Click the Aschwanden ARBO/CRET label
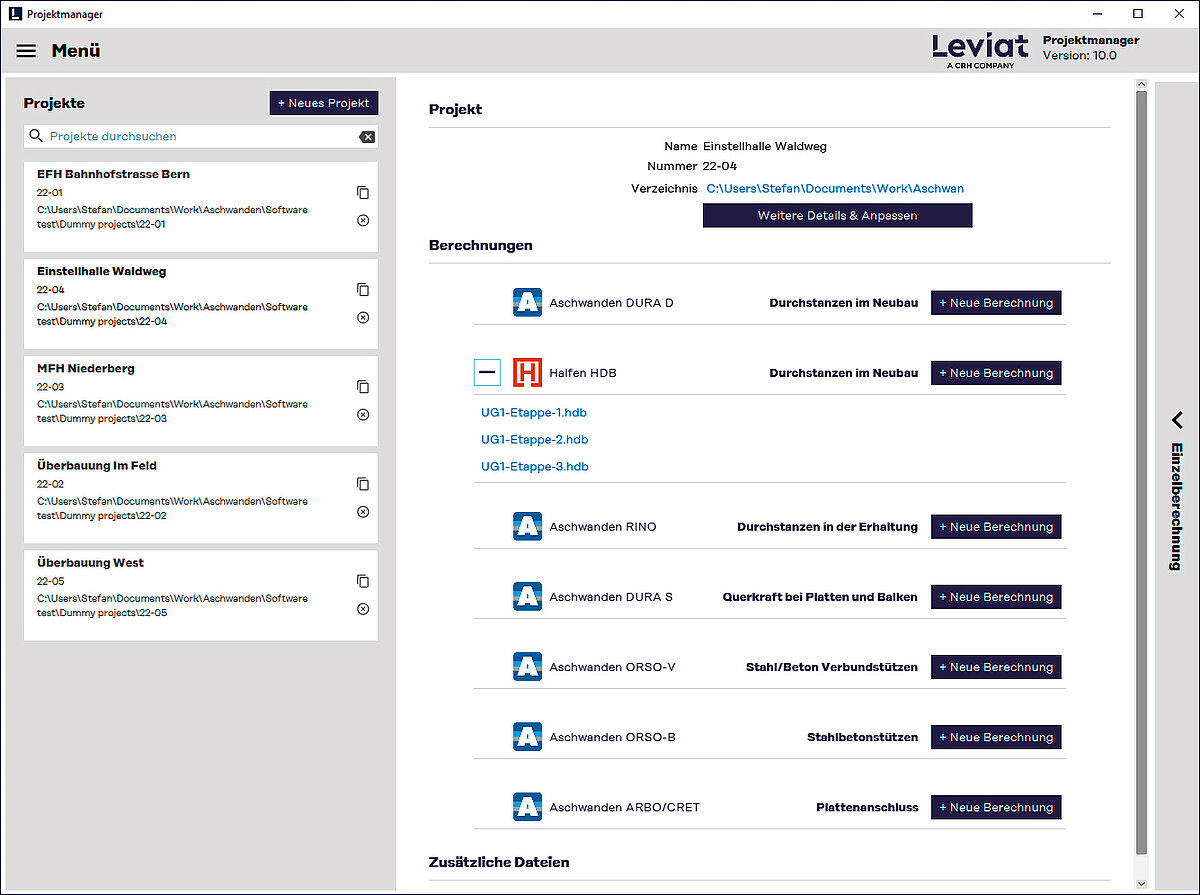This screenshot has width=1200, height=895. (x=624, y=807)
